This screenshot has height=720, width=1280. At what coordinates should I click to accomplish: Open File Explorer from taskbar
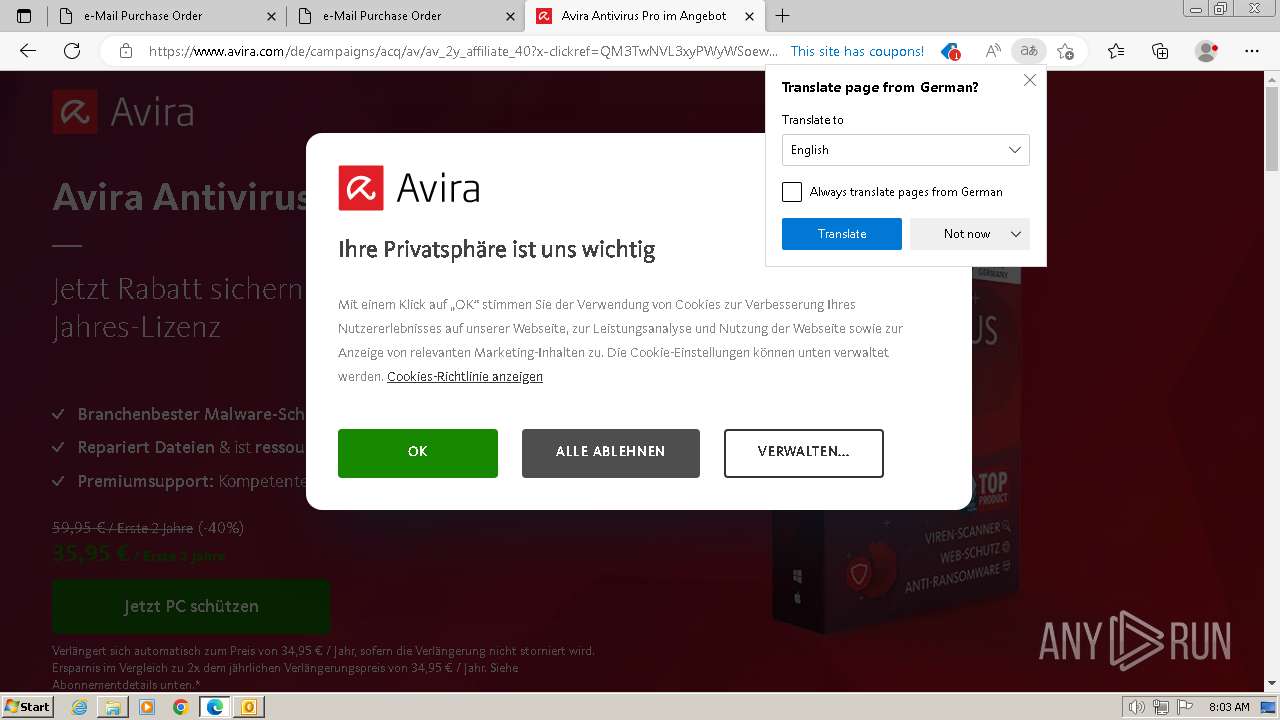click(x=113, y=707)
